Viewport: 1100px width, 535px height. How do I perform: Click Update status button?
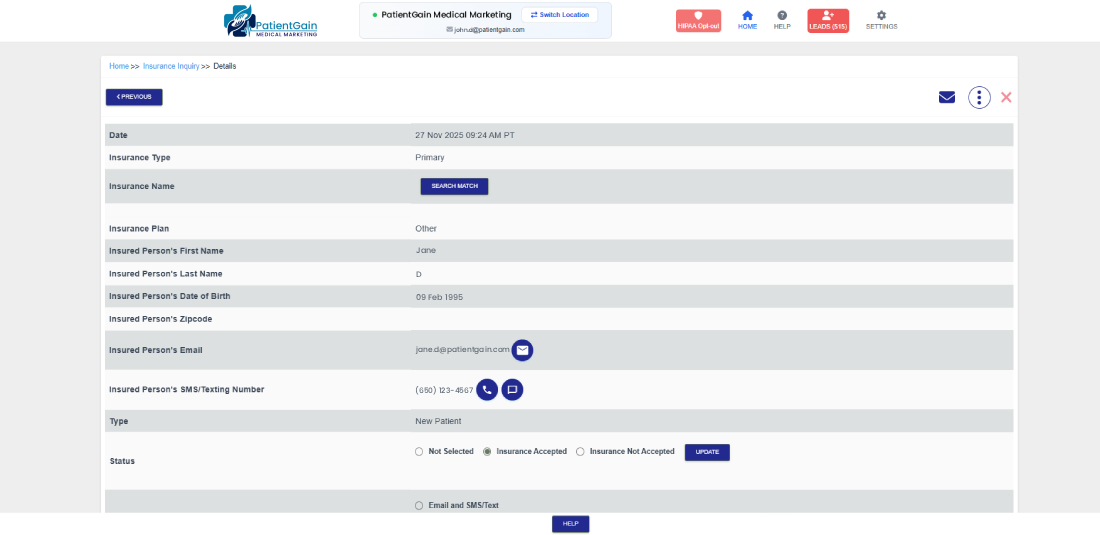click(x=707, y=452)
